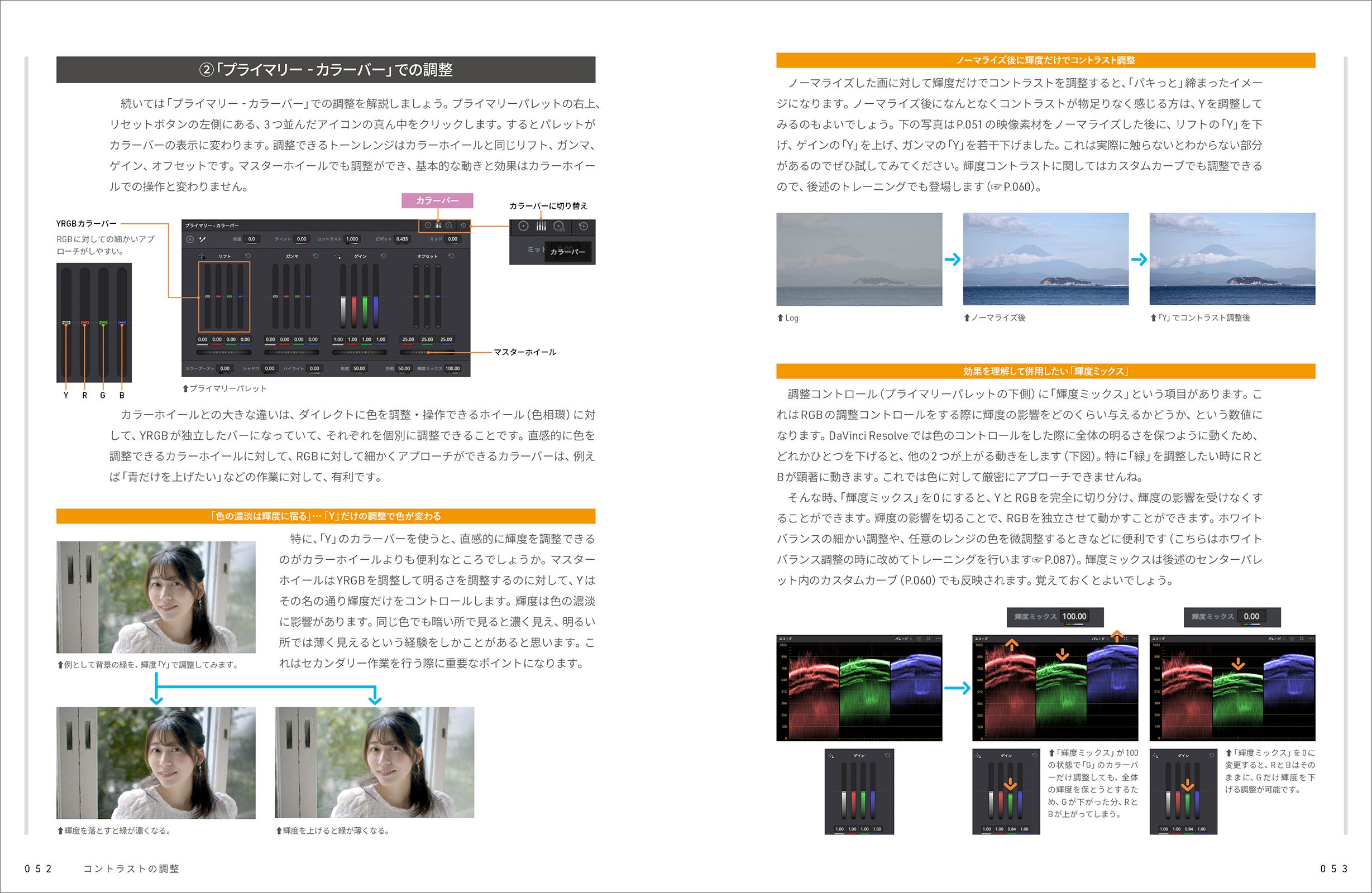Click the ハイライト value field

[x=314, y=369]
